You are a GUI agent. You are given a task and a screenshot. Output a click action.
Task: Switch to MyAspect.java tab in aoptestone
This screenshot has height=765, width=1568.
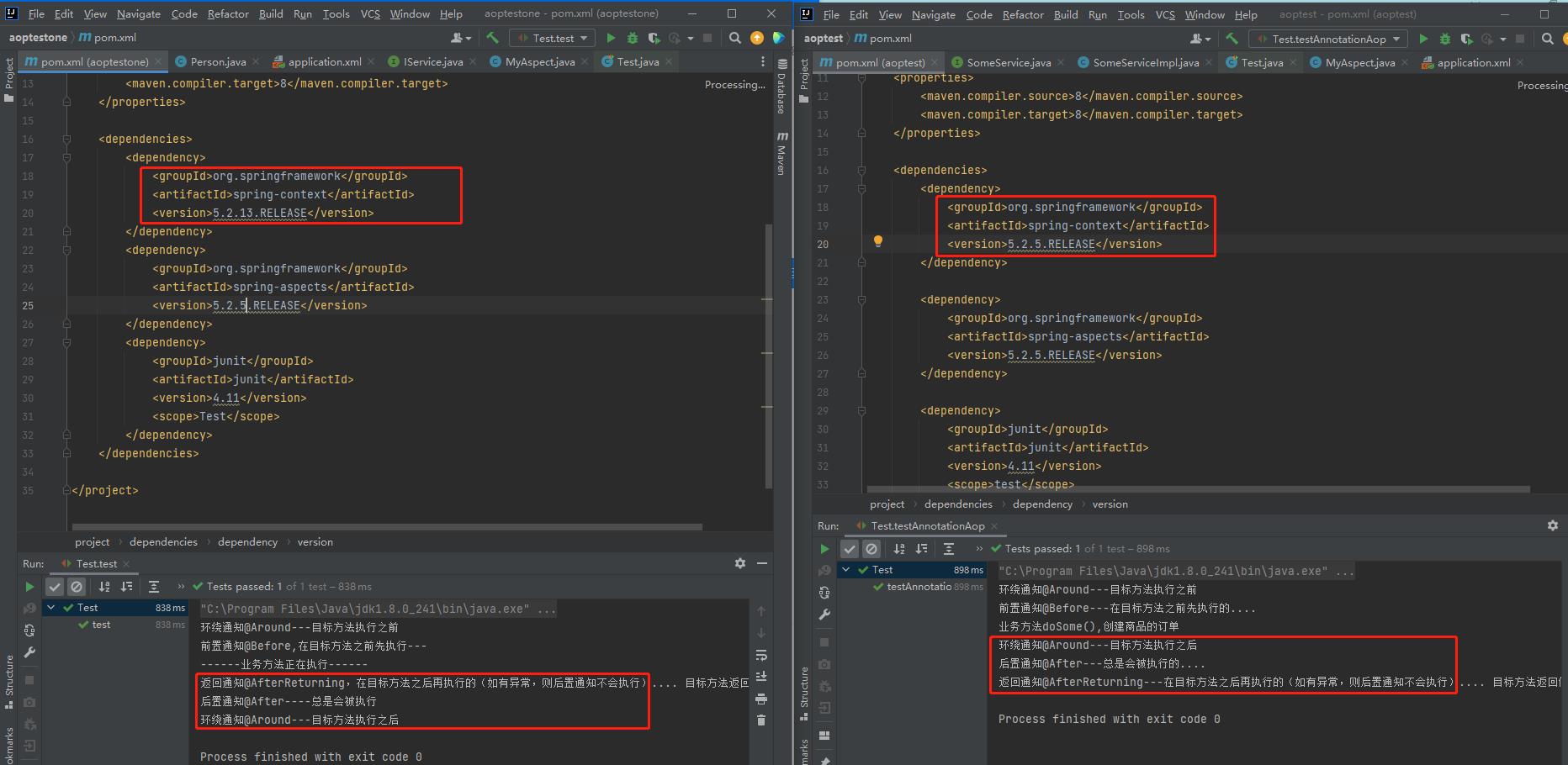(539, 61)
